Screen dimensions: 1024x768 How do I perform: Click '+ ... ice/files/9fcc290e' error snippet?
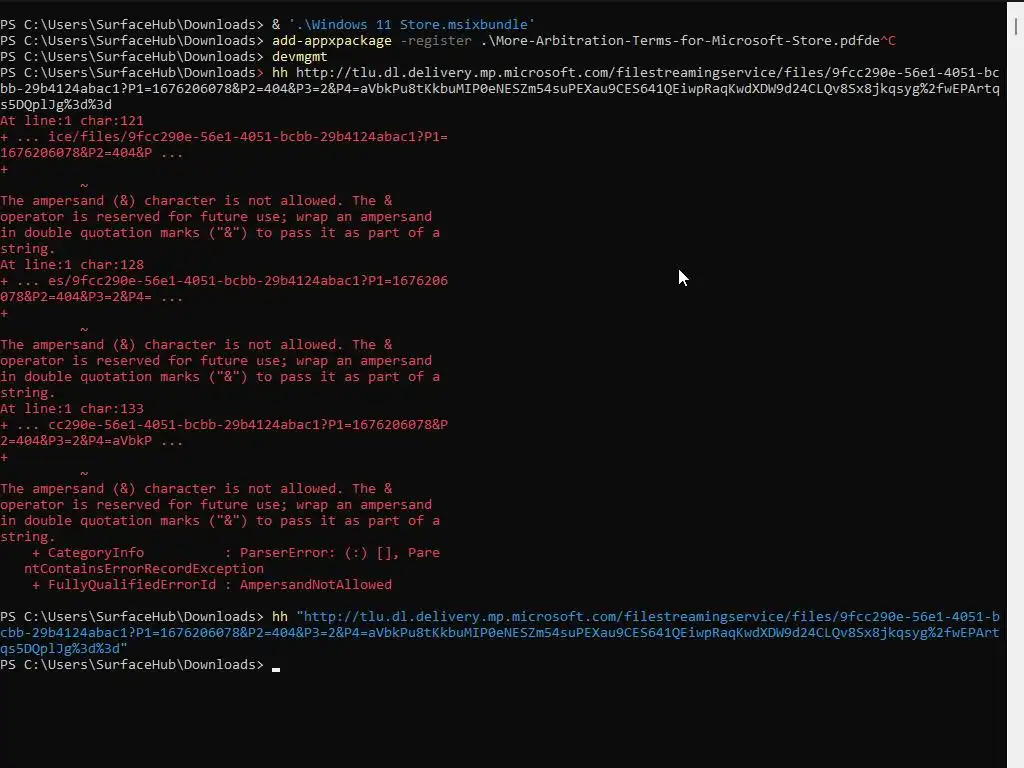224,136
